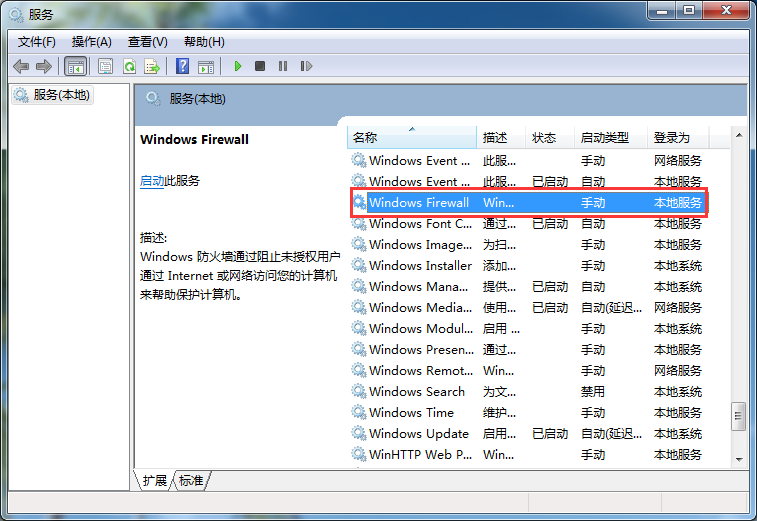Viewport: 757px width, 521px height.
Task: Click gear icon of Windows Search row
Action: pyautogui.click(x=359, y=391)
